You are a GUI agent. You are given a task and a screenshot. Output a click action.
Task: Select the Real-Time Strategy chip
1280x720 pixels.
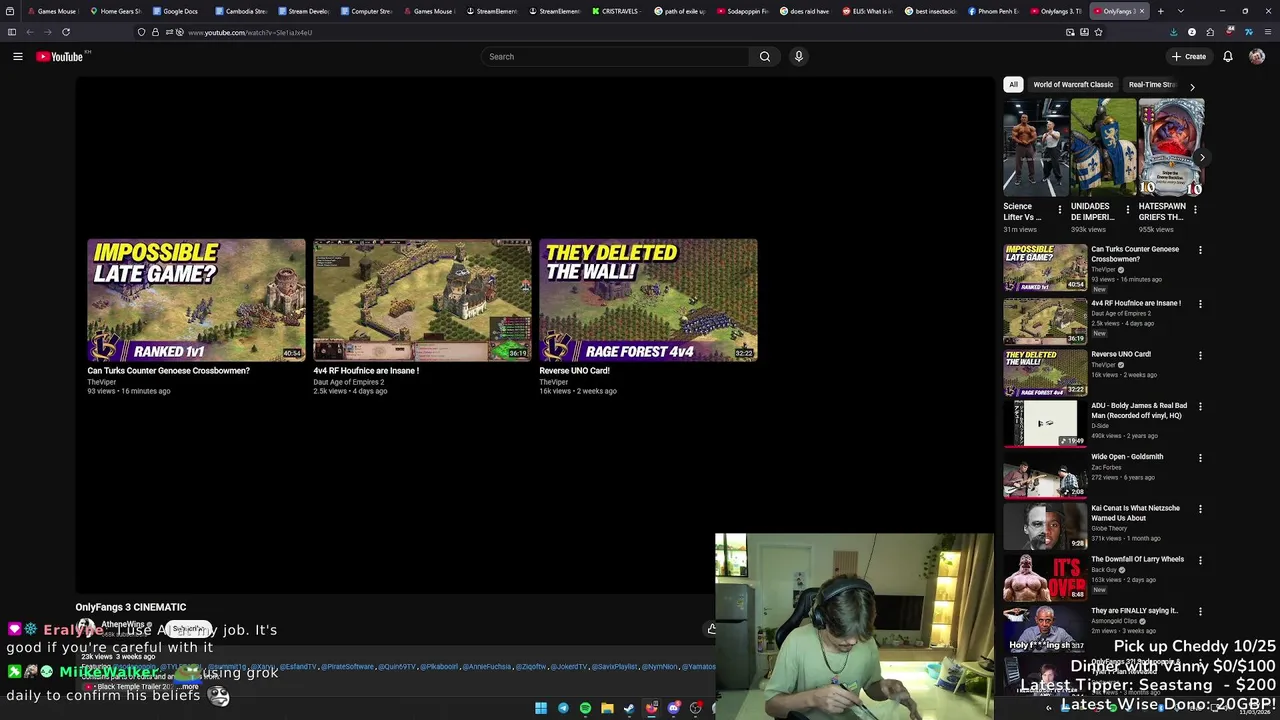1153,85
